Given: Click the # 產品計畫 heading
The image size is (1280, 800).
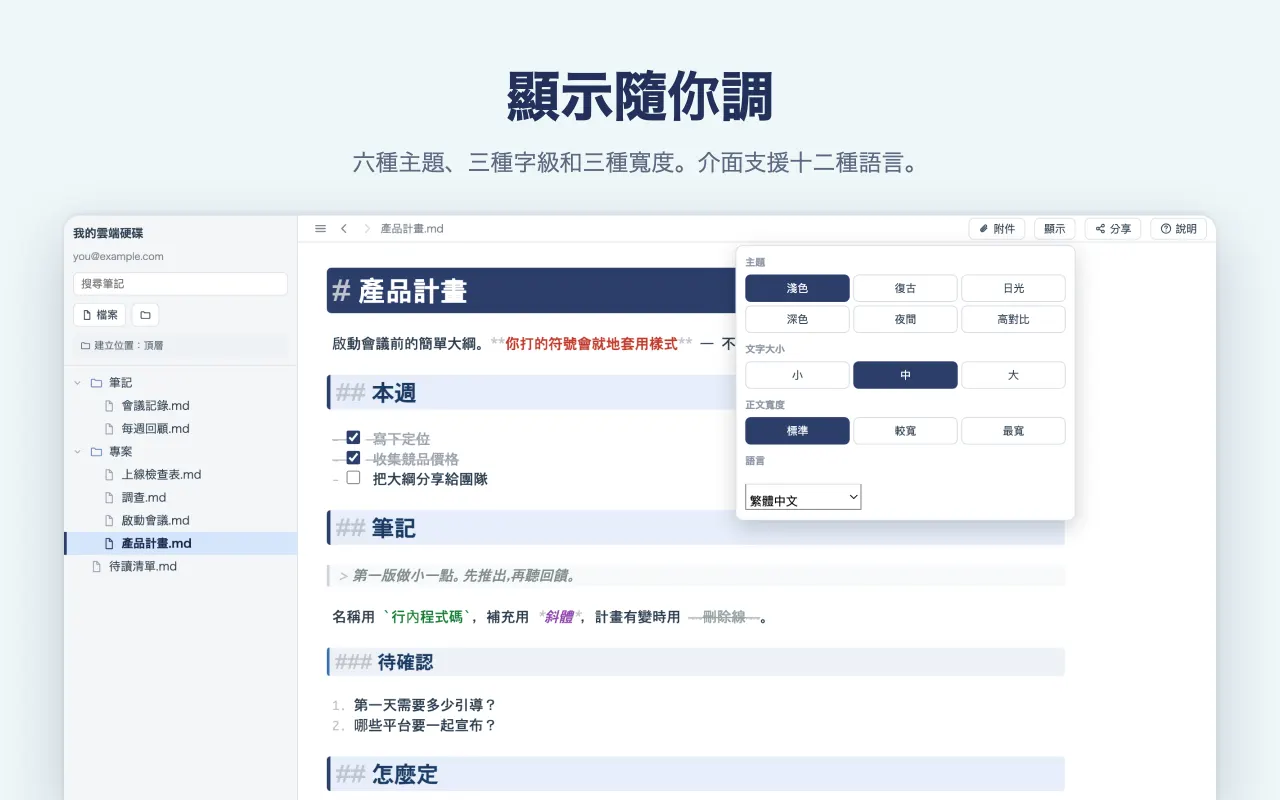Looking at the screenshot, I should pos(400,291).
